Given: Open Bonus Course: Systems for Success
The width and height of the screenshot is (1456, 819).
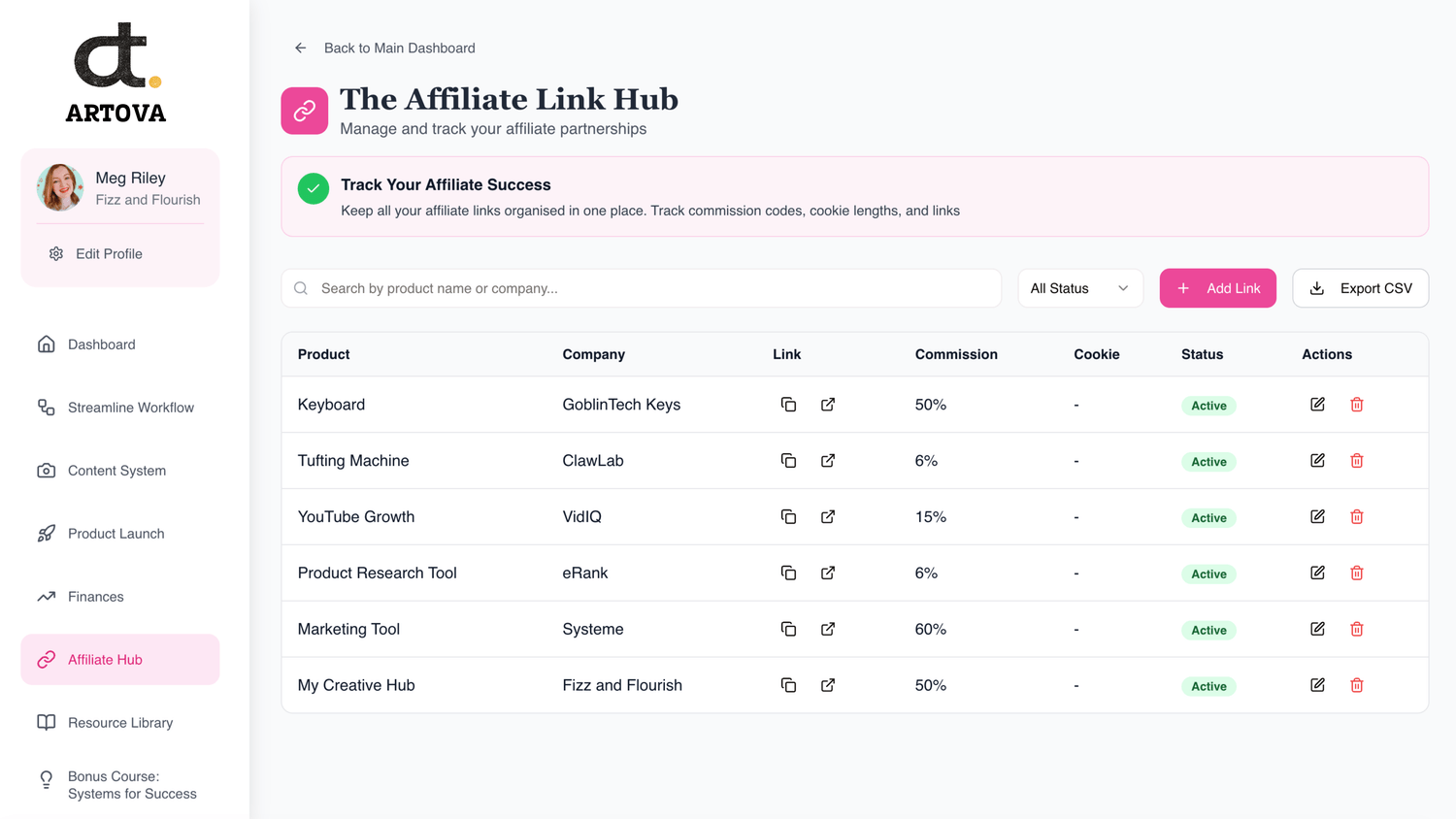Looking at the screenshot, I should click(x=131, y=785).
